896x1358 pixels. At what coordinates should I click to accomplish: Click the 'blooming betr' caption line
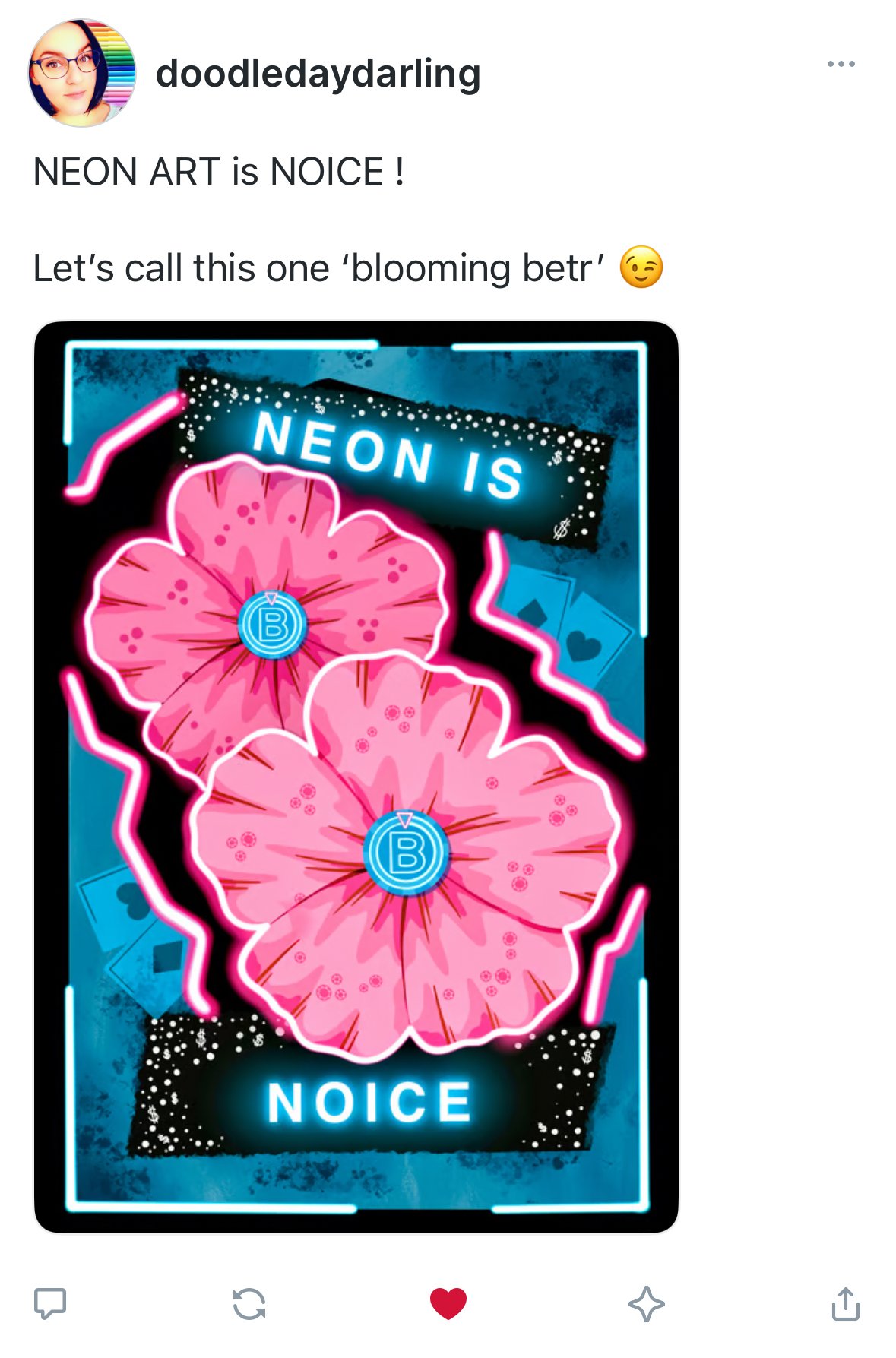coord(319,268)
